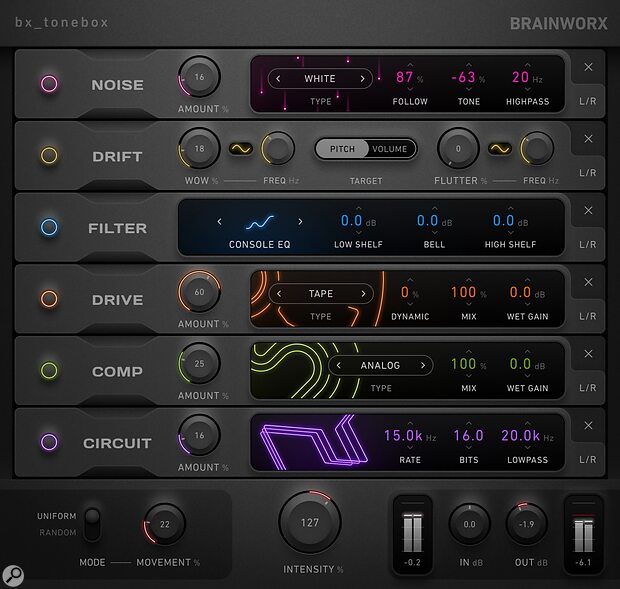Select previous noise type arrow
The image size is (620, 589).
[x=278, y=79]
